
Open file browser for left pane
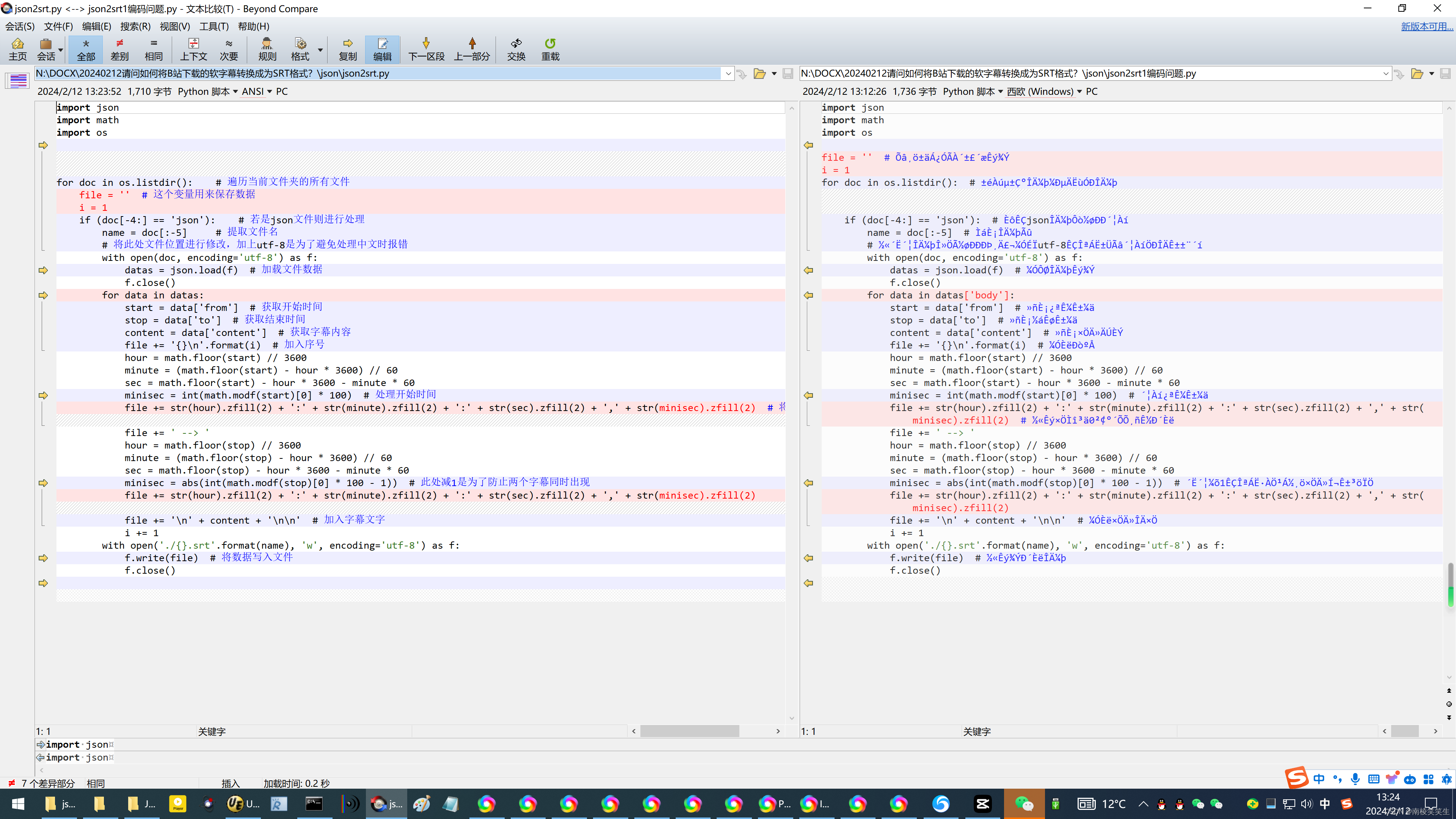759,74
